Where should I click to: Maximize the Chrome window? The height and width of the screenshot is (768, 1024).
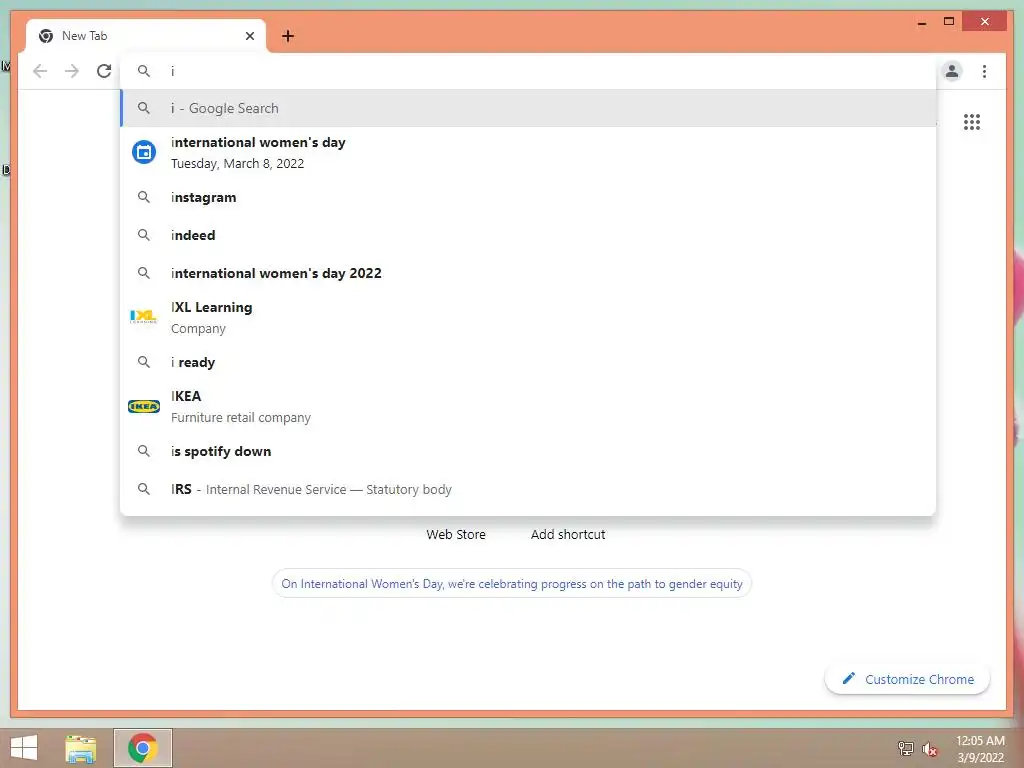tap(949, 22)
